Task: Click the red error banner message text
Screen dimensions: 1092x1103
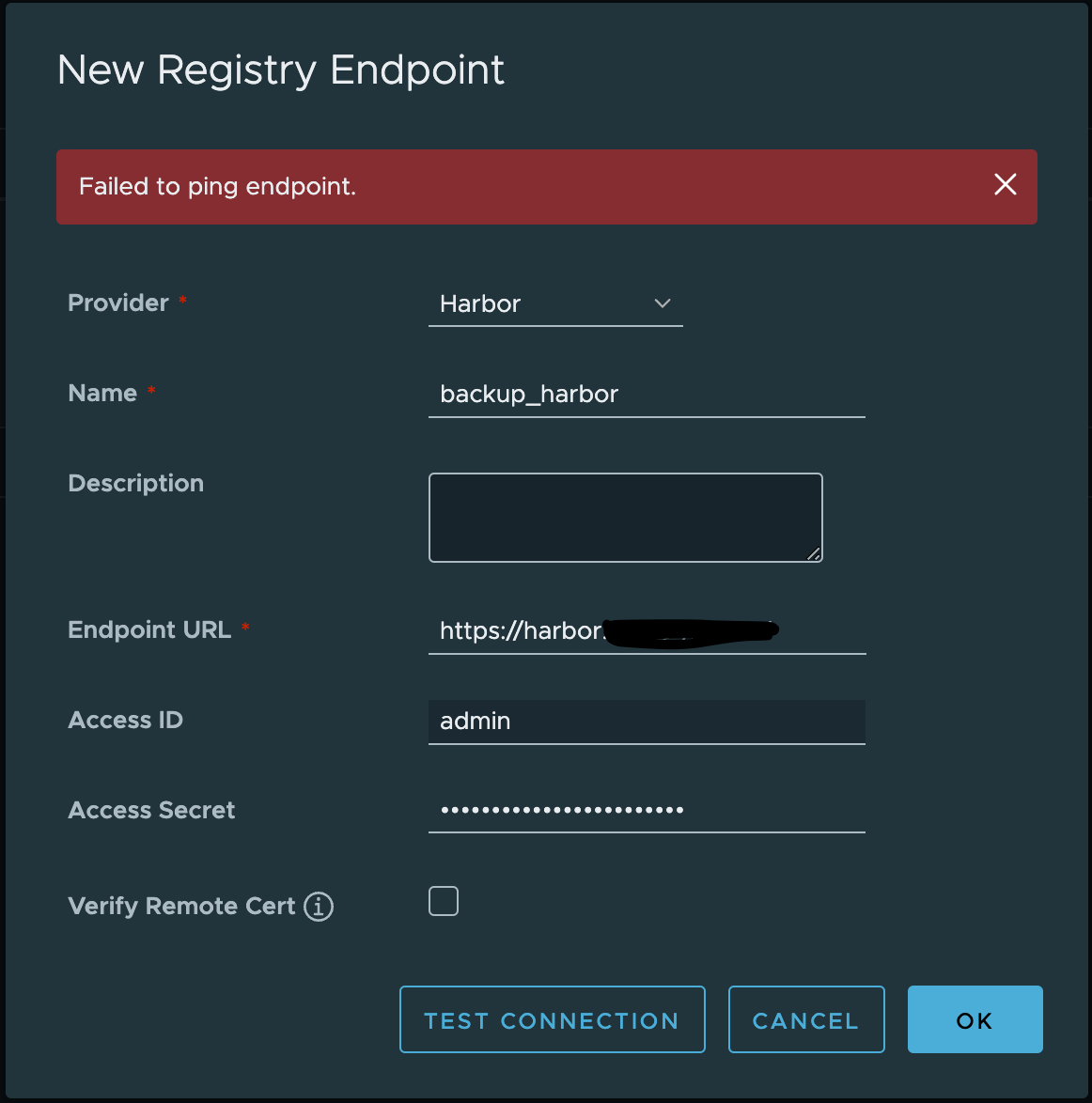Action: coord(218,187)
